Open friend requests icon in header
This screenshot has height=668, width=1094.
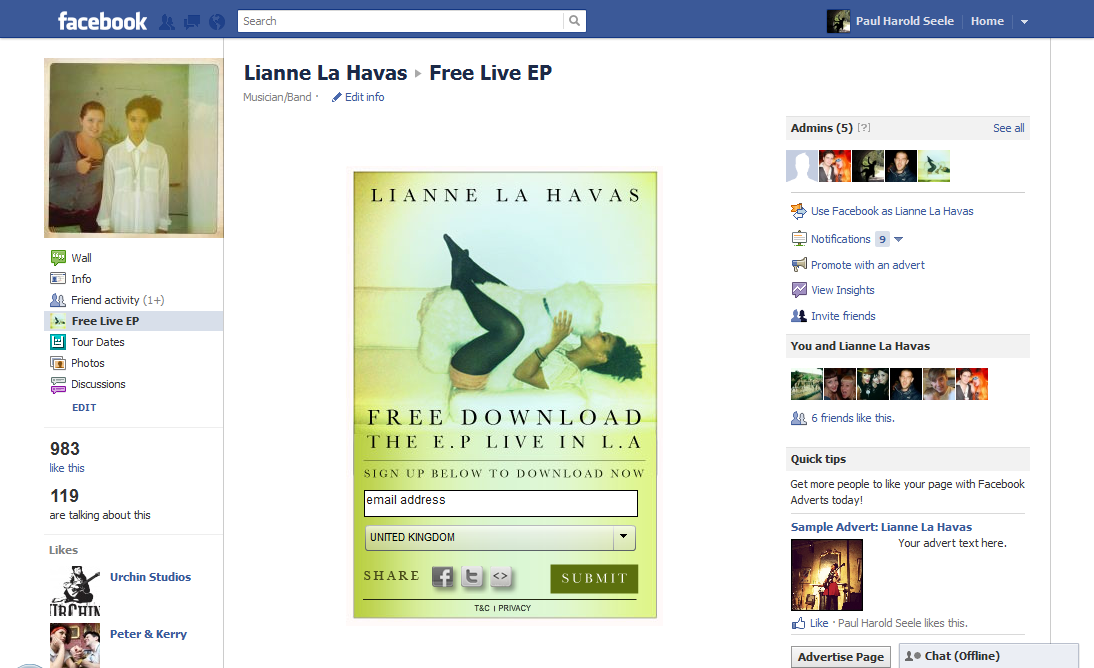coord(167,22)
